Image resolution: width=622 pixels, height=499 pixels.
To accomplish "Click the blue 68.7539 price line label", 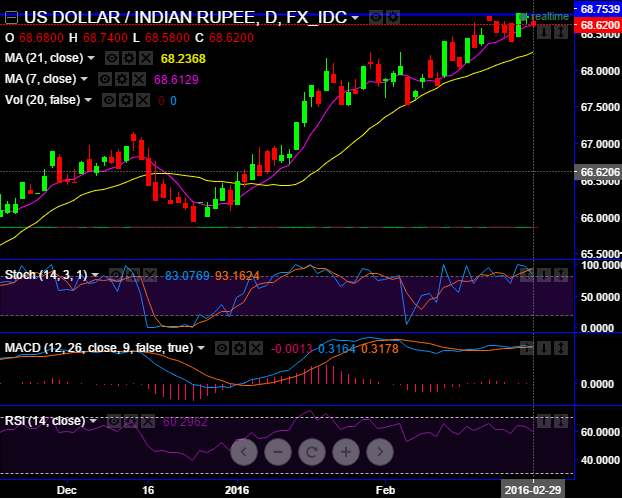I will [598, 8].
